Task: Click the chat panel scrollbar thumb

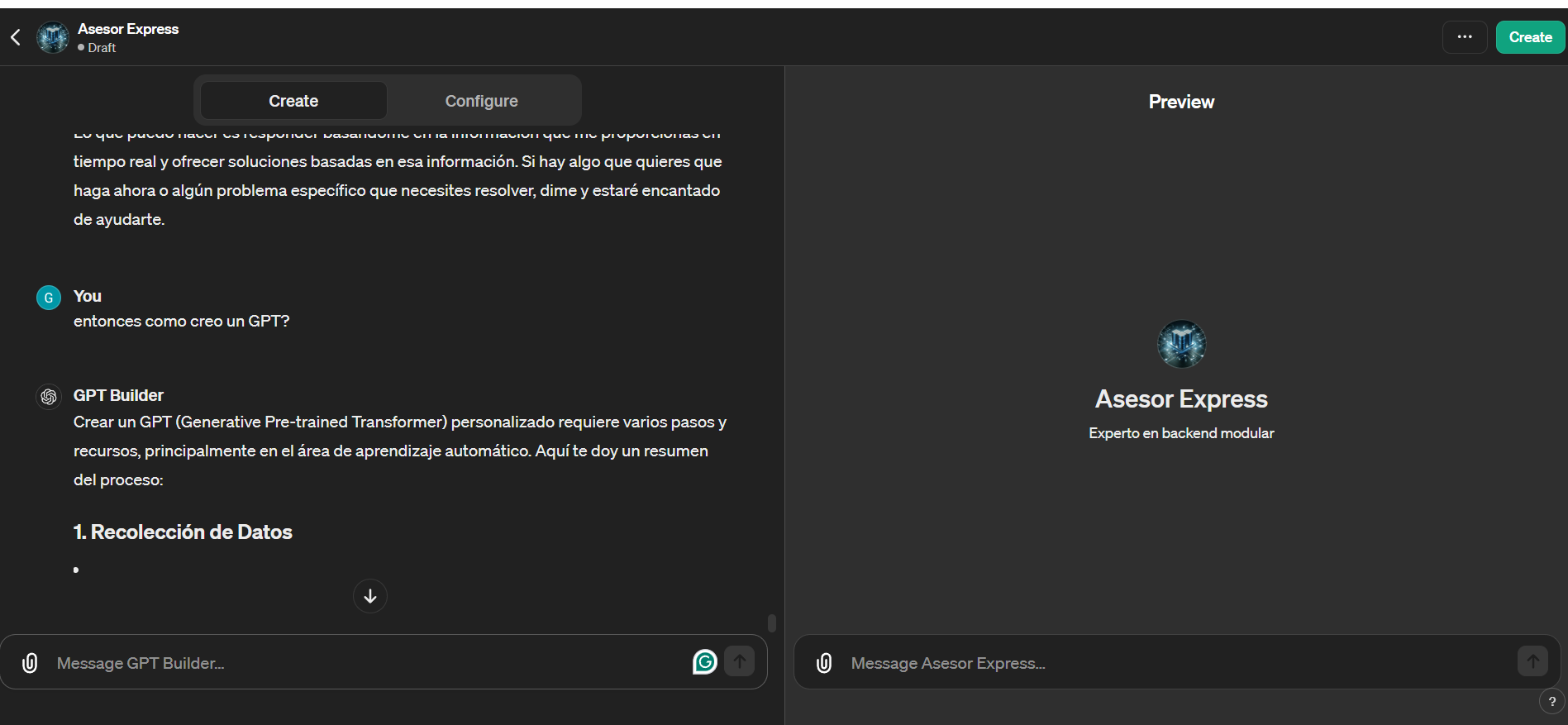Action: coord(772,622)
